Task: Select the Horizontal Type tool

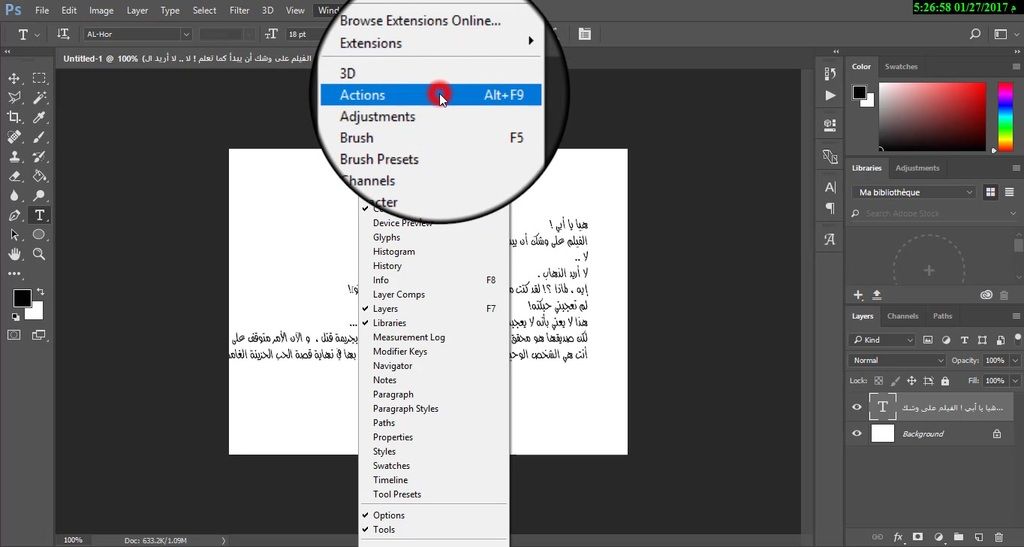Action: (x=39, y=215)
